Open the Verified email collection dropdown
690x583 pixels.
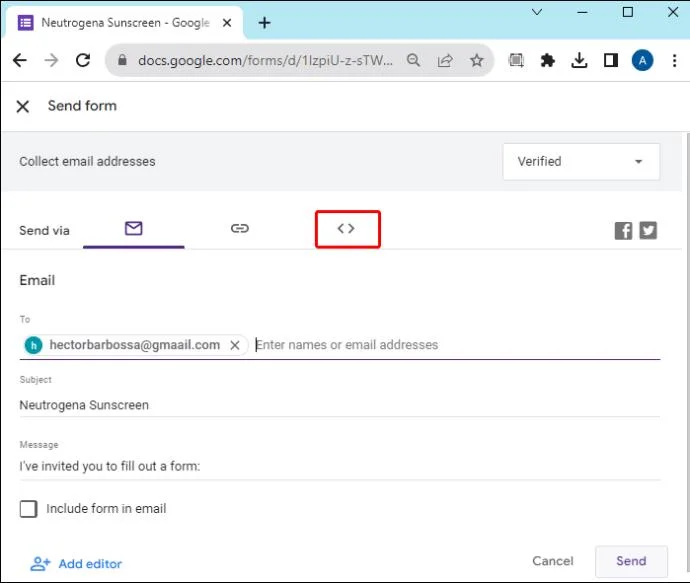pos(581,161)
